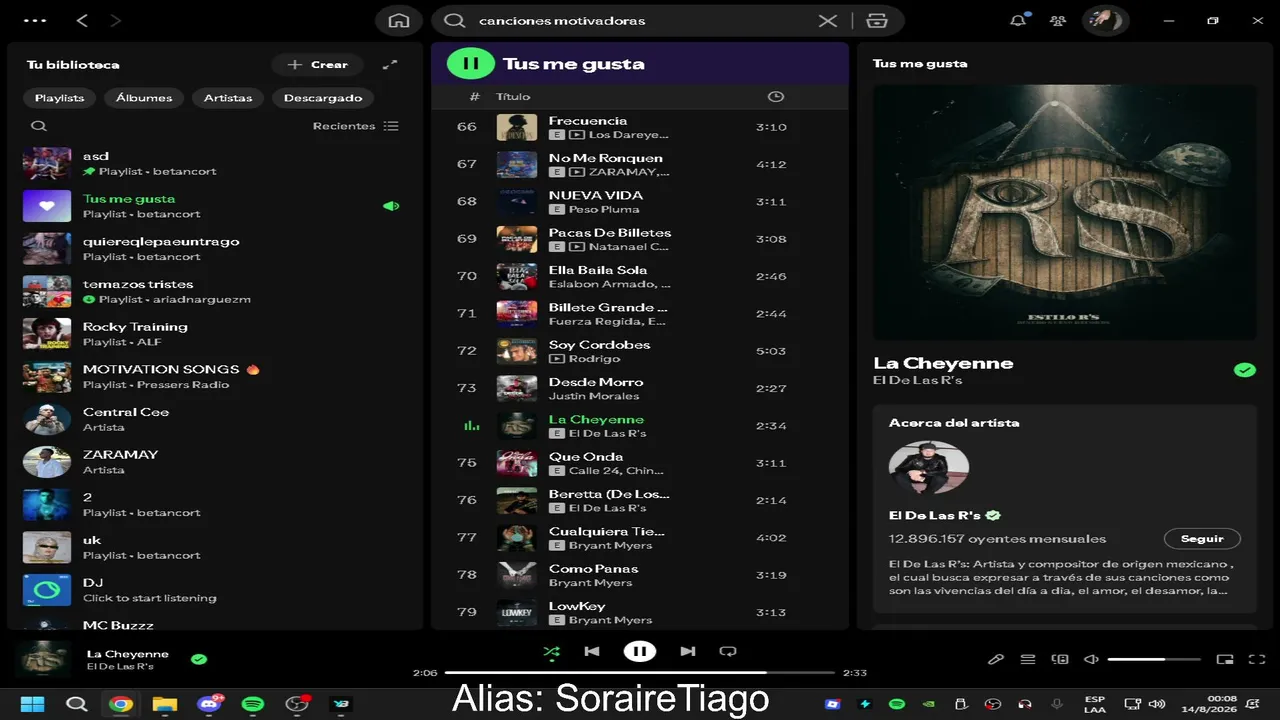This screenshot has height=720, width=1280.
Task: Filter library by Álbumes
Action: [x=144, y=98]
